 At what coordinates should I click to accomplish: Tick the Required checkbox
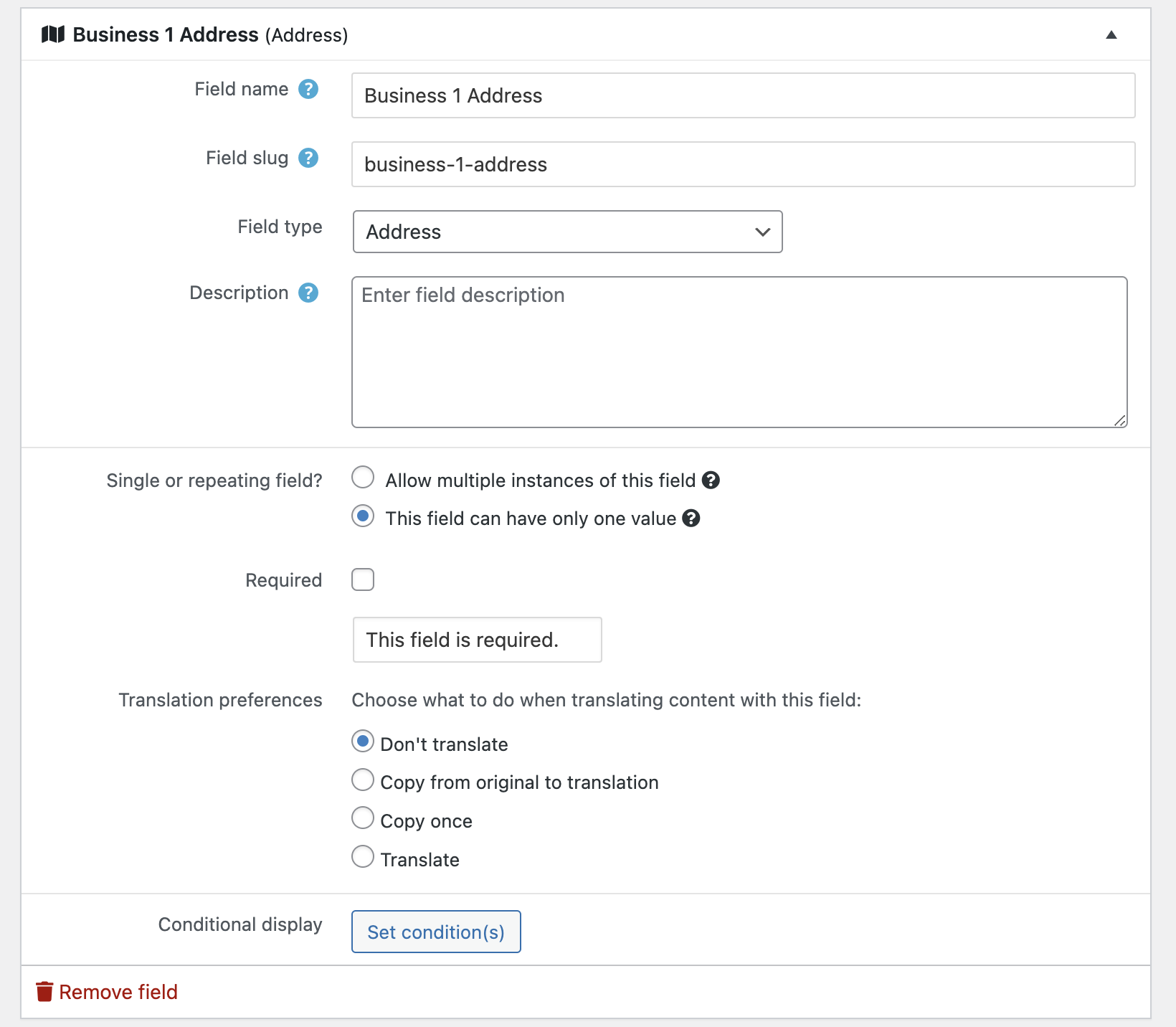[x=363, y=579]
